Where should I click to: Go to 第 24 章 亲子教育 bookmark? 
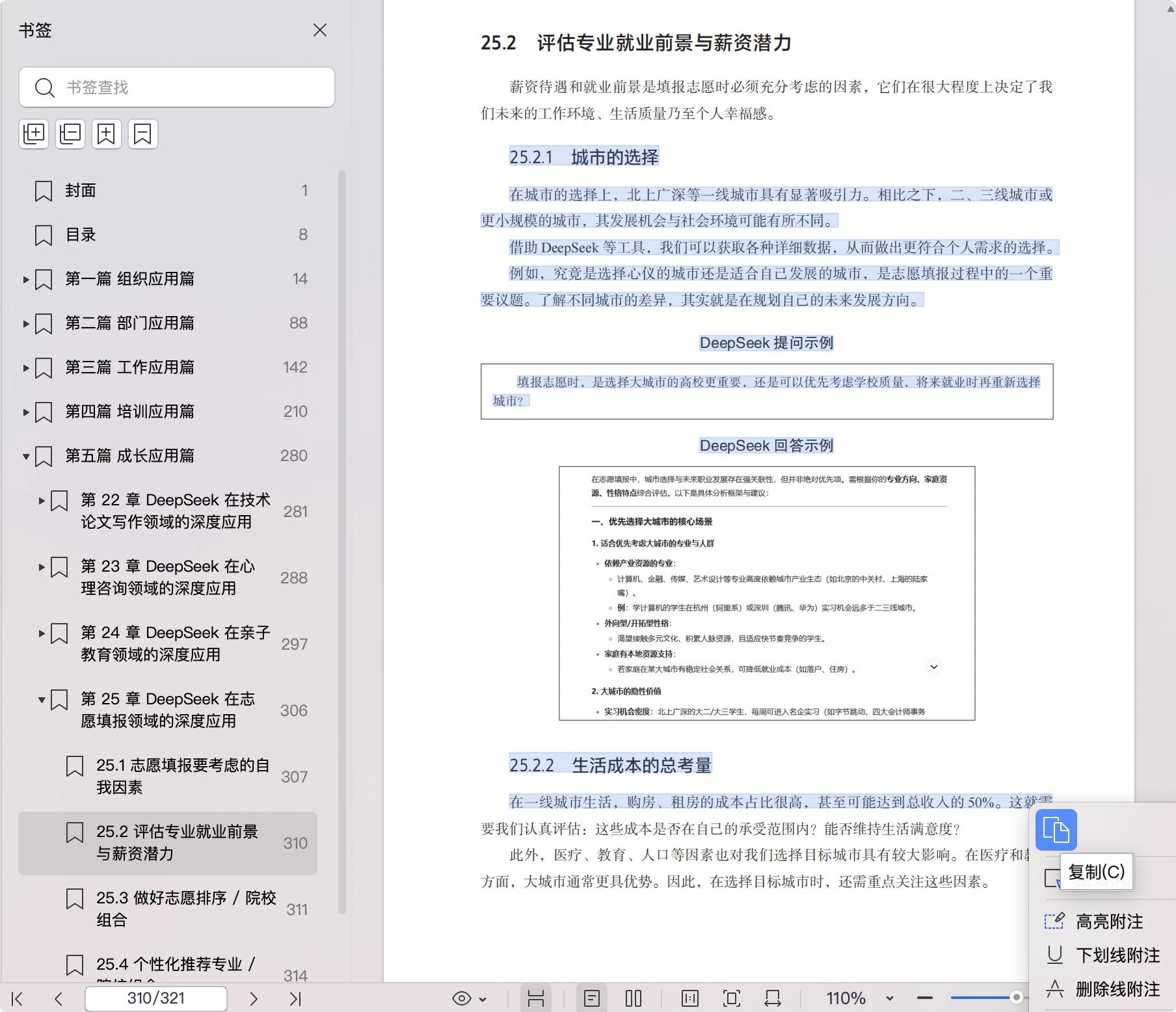[x=176, y=644]
